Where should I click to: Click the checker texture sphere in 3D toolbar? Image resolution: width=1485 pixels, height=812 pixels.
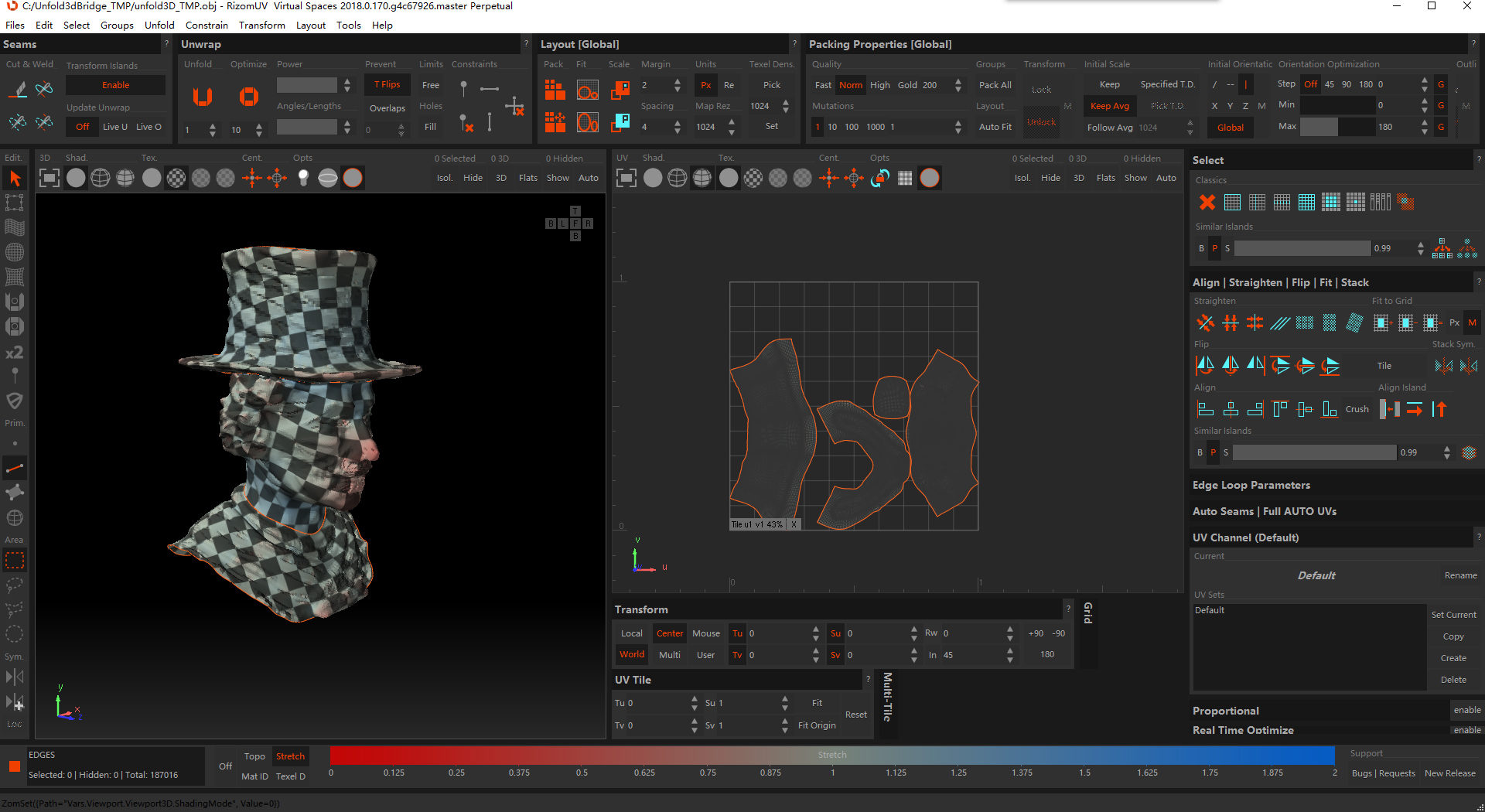coord(176,179)
